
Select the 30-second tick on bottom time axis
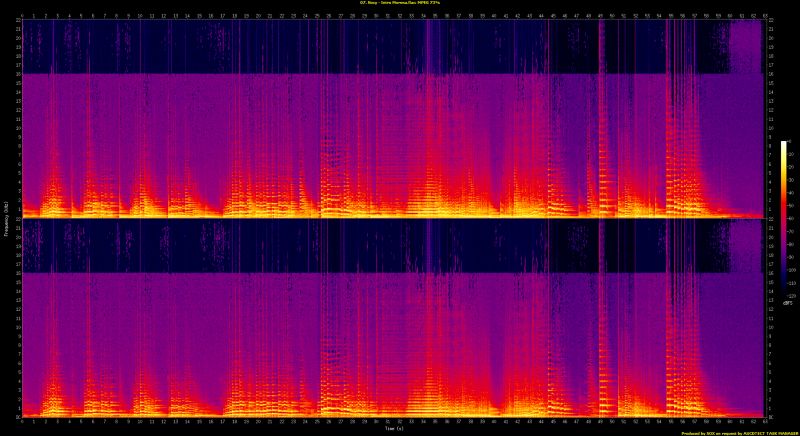pyautogui.click(x=376, y=422)
